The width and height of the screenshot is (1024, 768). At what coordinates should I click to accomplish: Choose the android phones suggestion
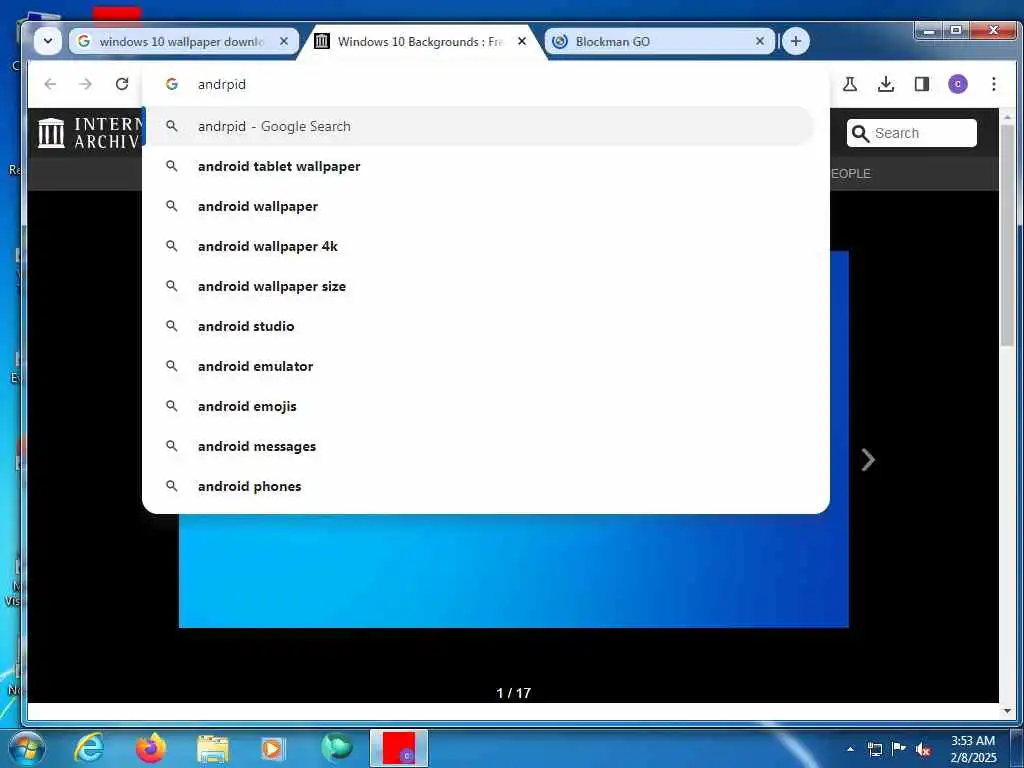point(479,486)
